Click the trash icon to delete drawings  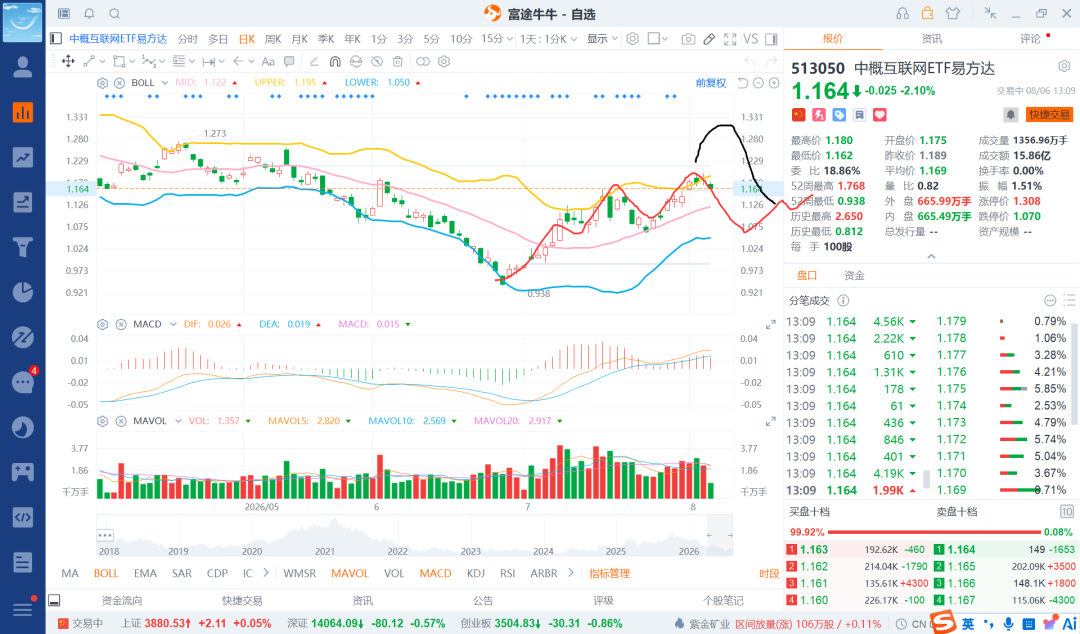[x=397, y=61]
